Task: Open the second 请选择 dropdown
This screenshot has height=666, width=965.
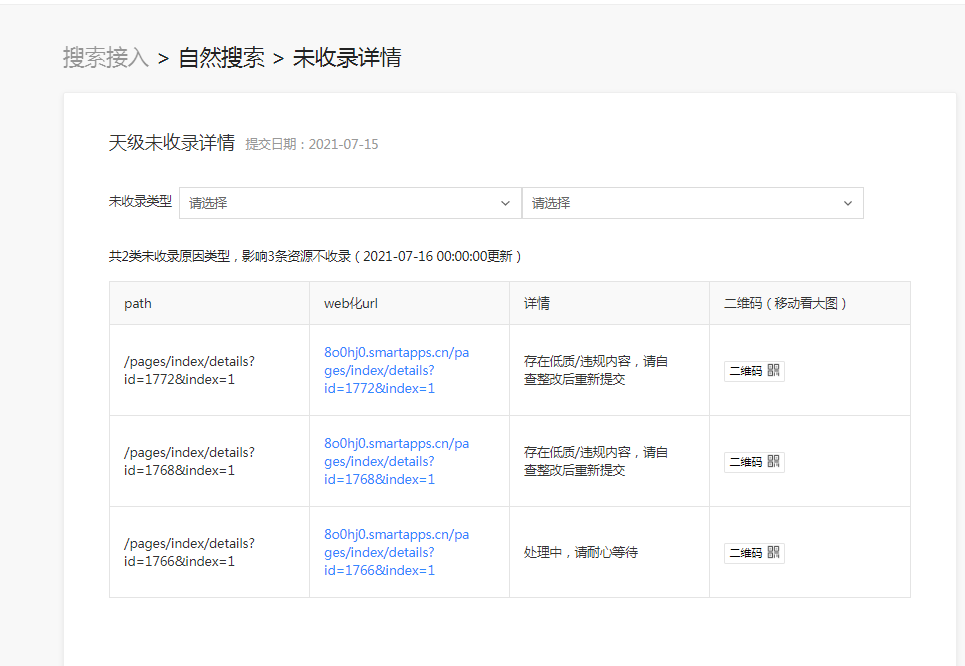Action: click(x=692, y=203)
